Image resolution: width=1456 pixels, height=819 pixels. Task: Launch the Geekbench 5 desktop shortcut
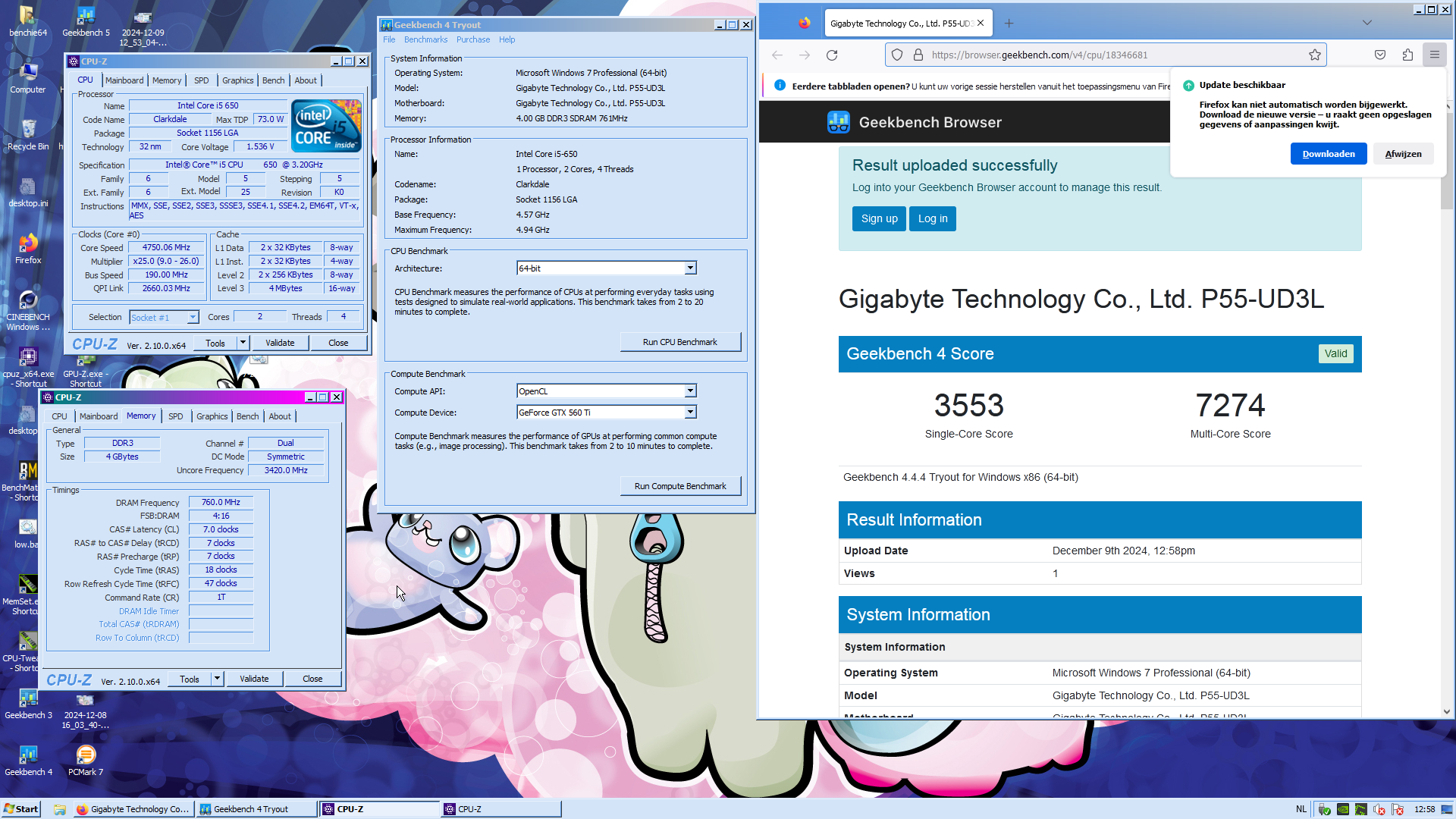86,21
